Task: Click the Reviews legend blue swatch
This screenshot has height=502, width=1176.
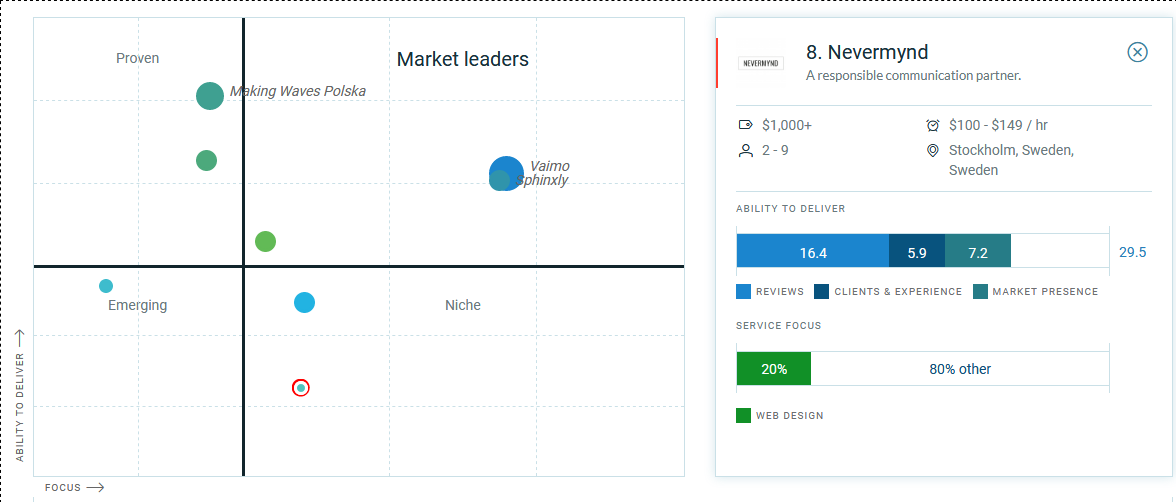Action: [x=743, y=292]
